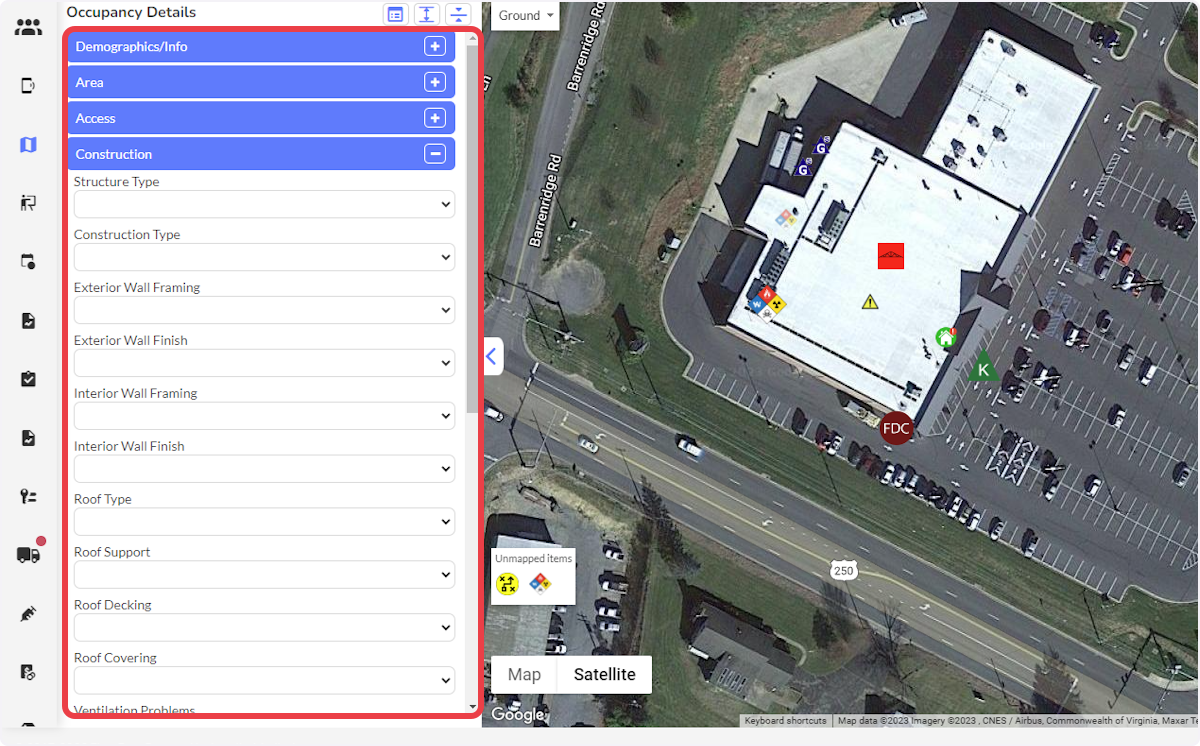Click the Unmapped items label
This screenshot has width=1200, height=746.
533,558
